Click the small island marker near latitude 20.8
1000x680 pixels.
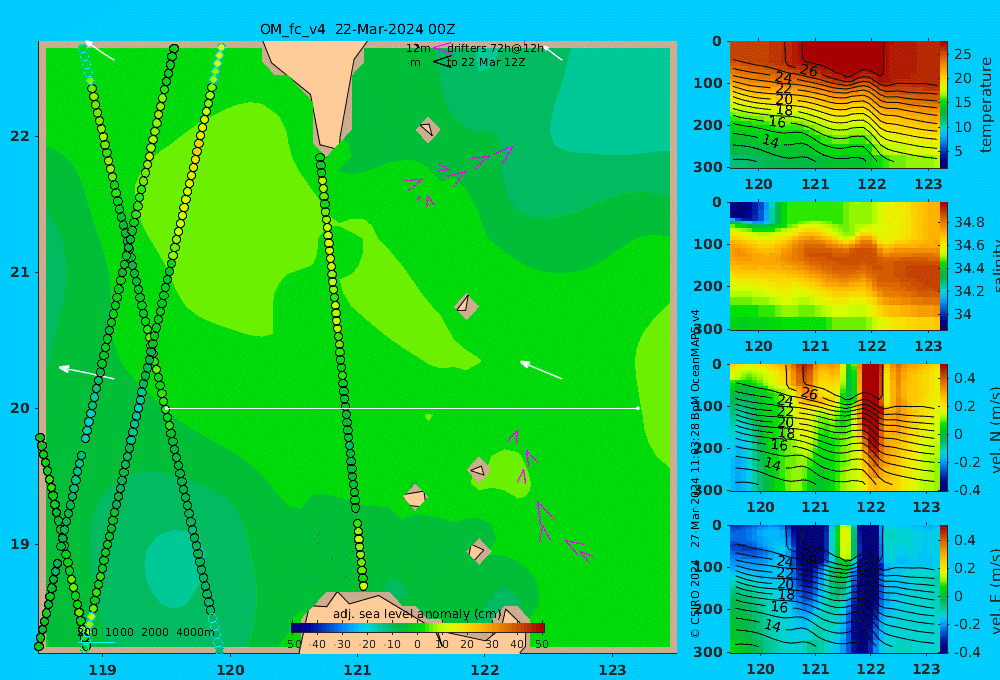coord(466,306)
